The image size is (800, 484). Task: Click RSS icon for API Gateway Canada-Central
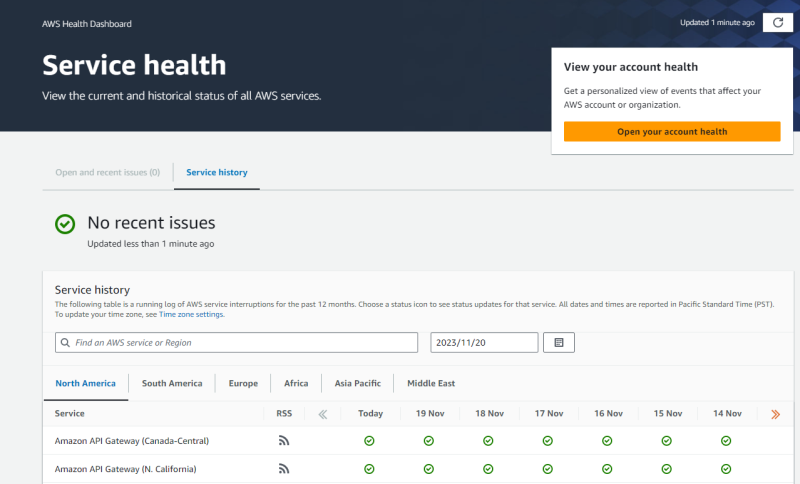[283, 440]
